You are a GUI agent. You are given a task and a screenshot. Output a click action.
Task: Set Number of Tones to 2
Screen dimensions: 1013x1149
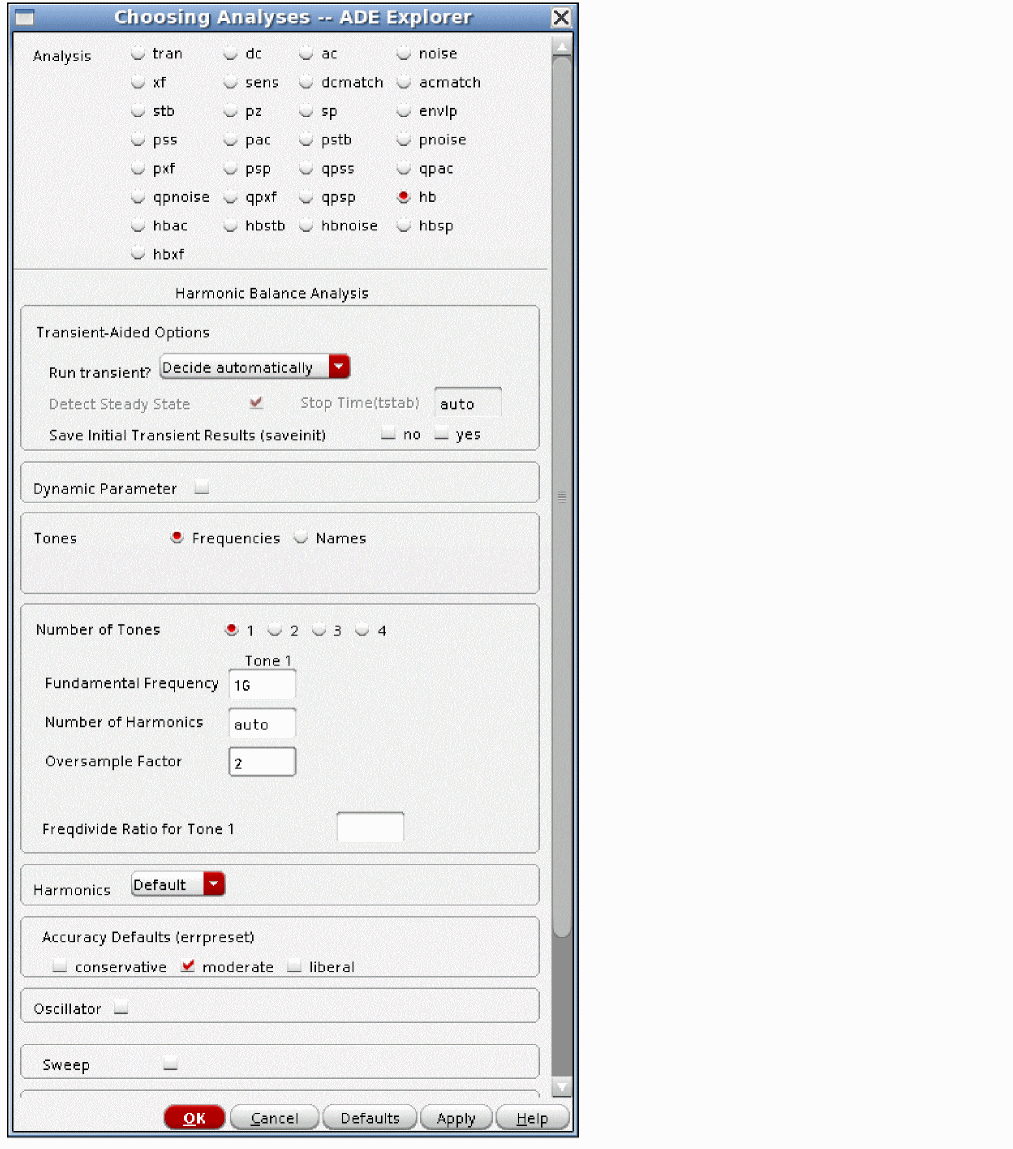point(275,630)
